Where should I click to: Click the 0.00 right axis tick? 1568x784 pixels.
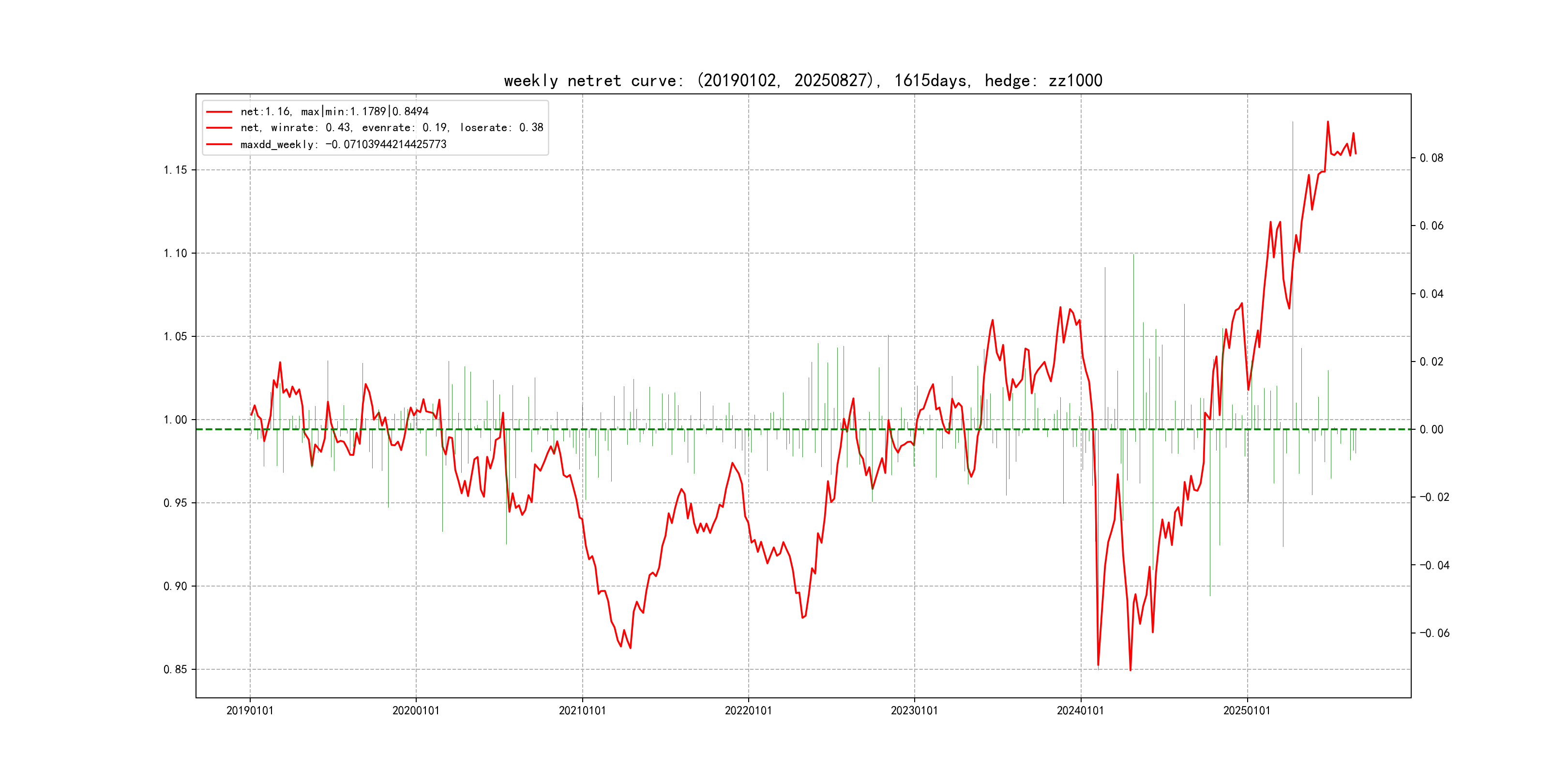[1431, 430]
